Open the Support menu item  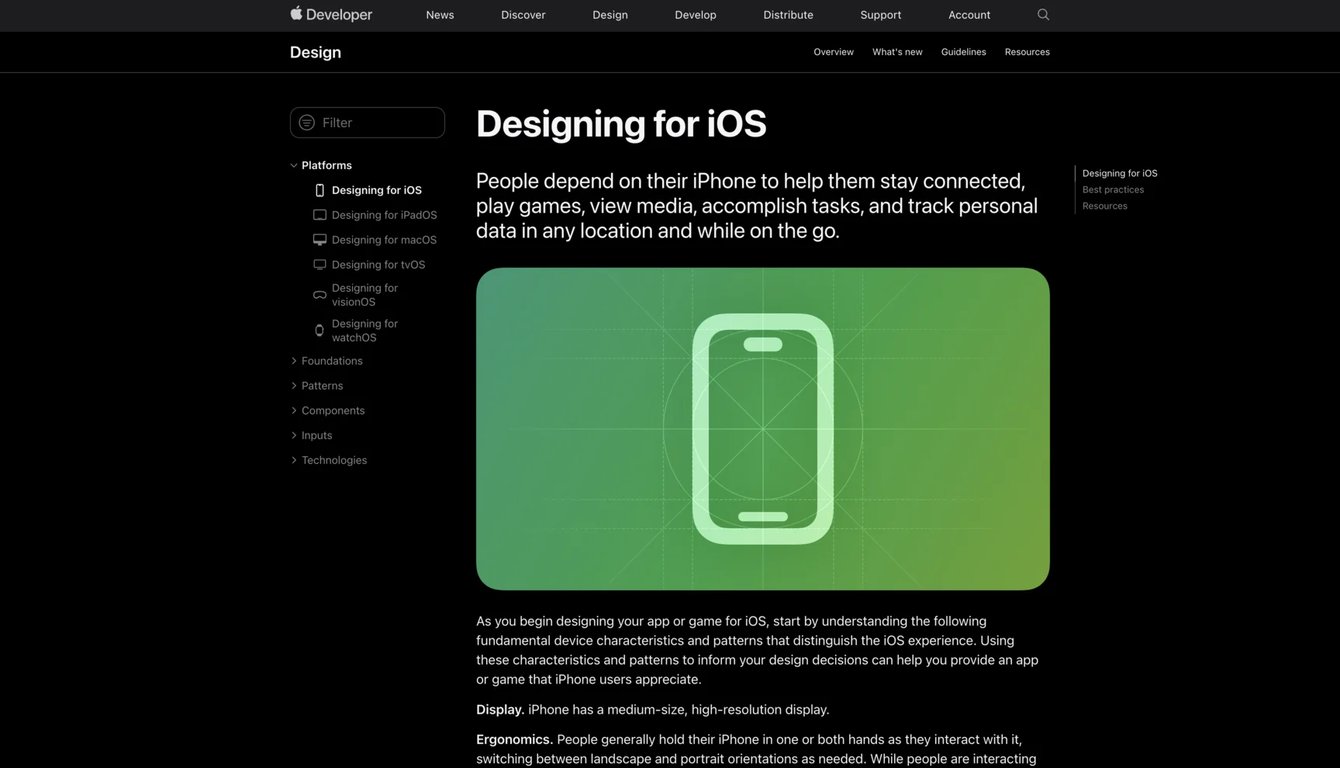(881, 15)
